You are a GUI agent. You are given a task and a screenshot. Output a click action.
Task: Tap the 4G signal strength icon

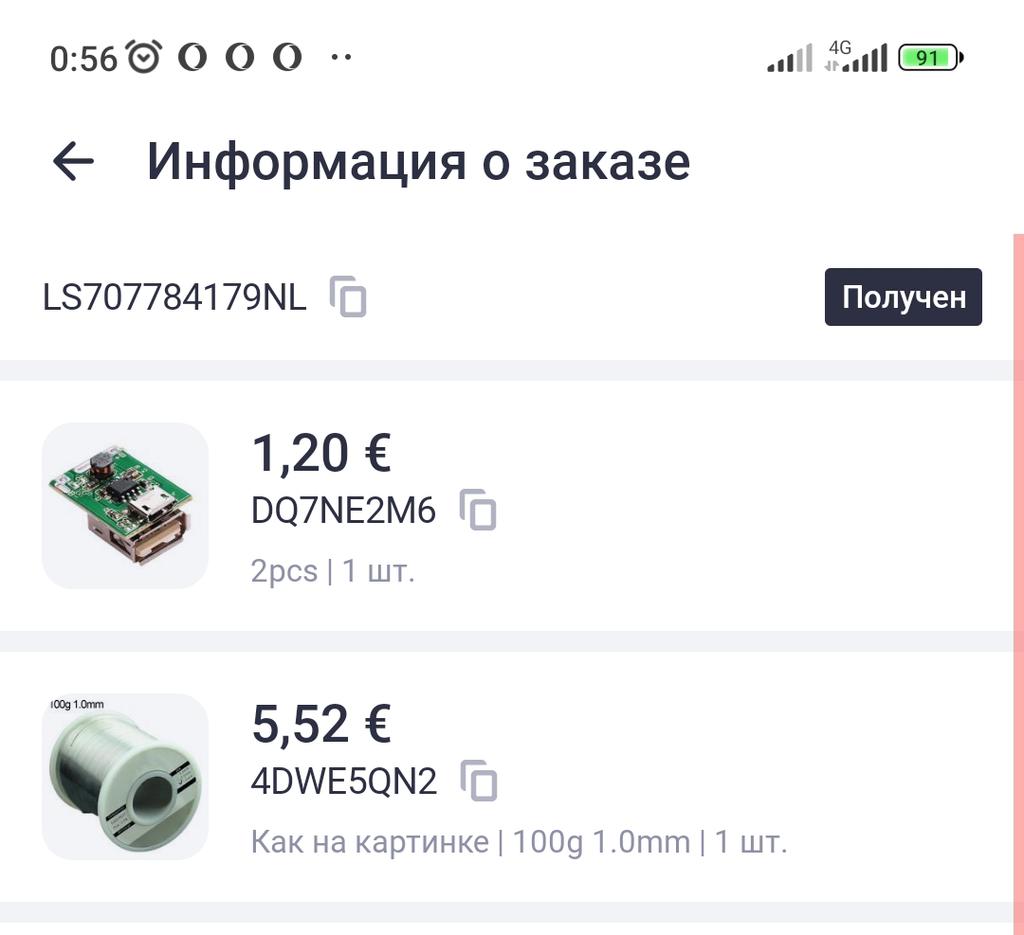coord(856,57)
